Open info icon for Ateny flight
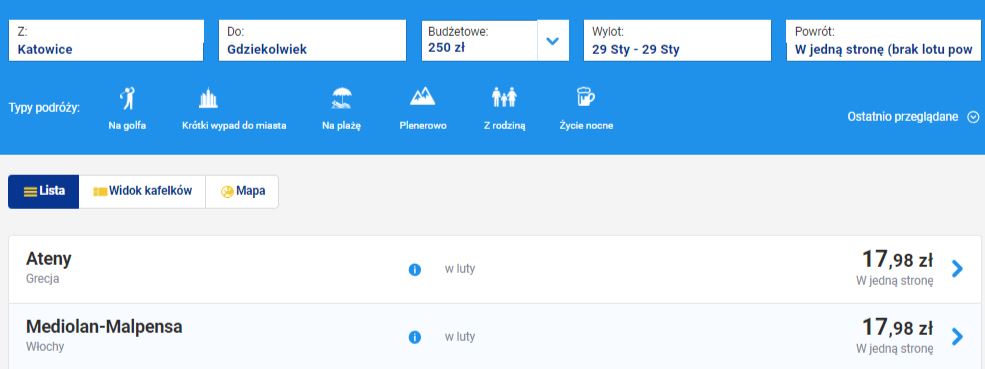This screenshot has width=985, height=369. point(415,270)
